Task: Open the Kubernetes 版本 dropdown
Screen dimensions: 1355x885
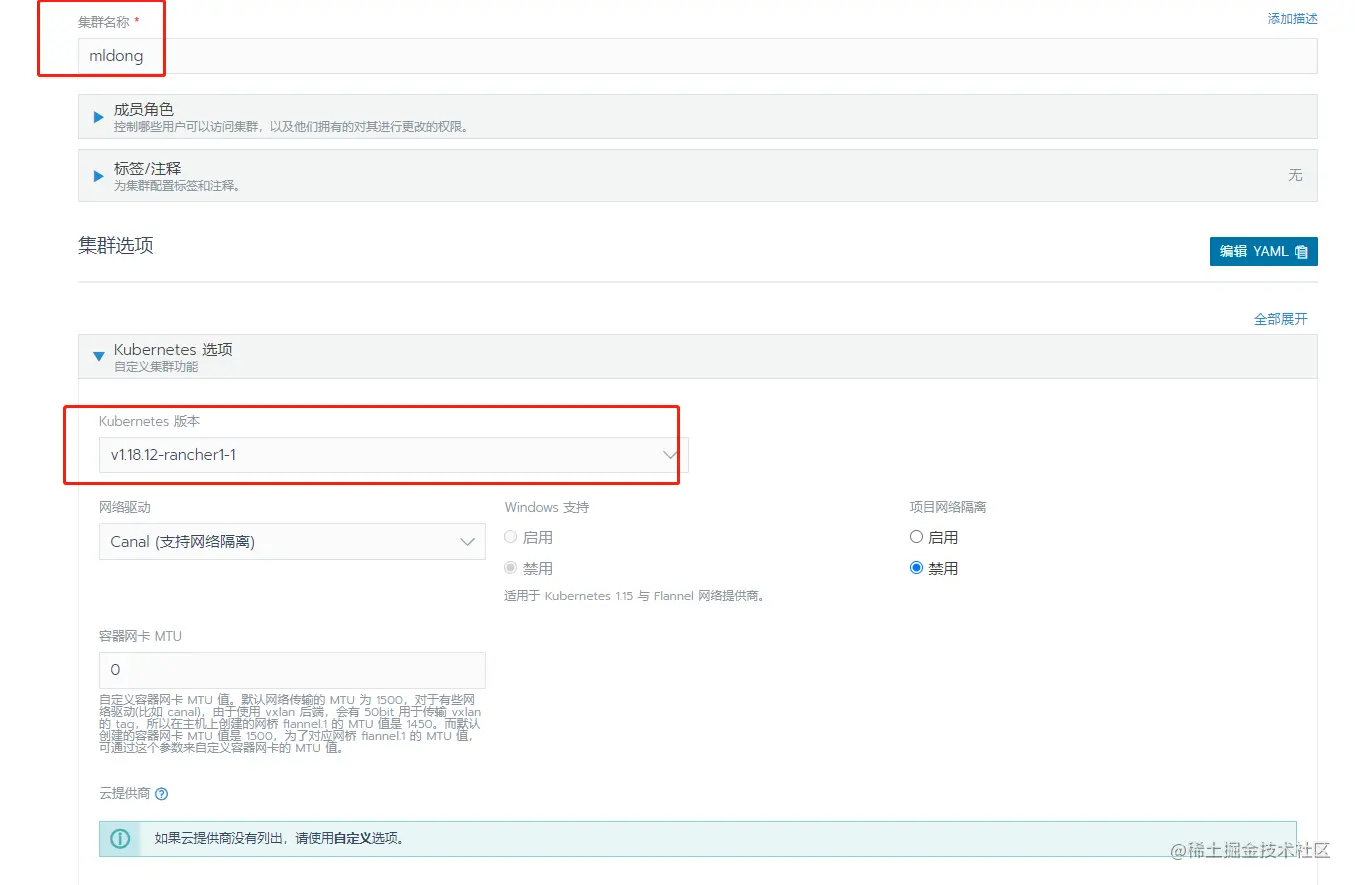Action: [x=394, y=455]
